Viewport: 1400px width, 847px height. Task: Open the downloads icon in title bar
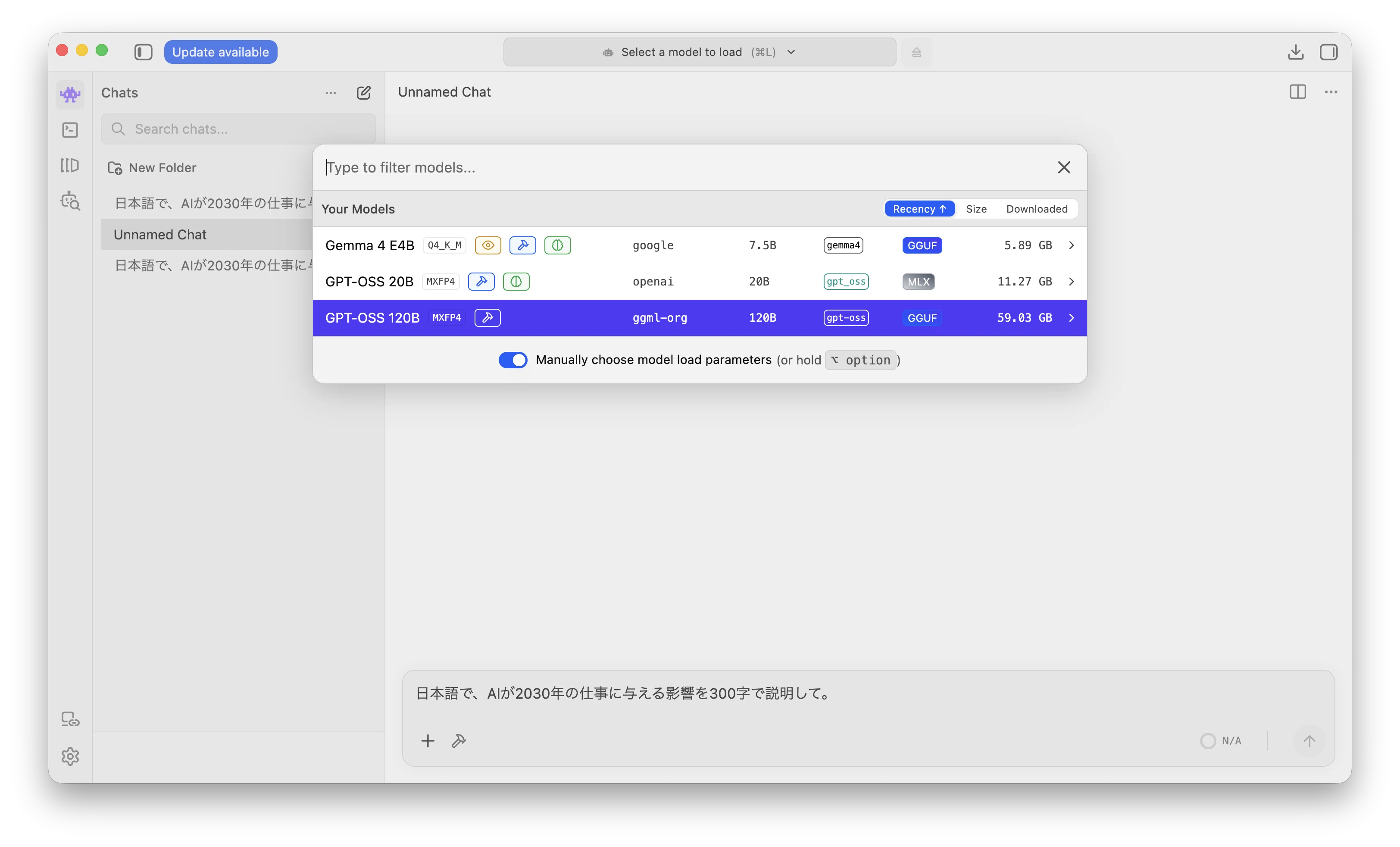[1295, 52]
